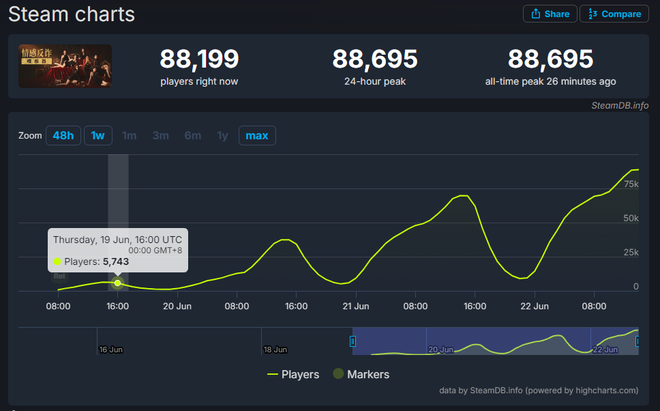Switch zoom to 1w
This screenshot has width=660, height=411.
point(98,136)
